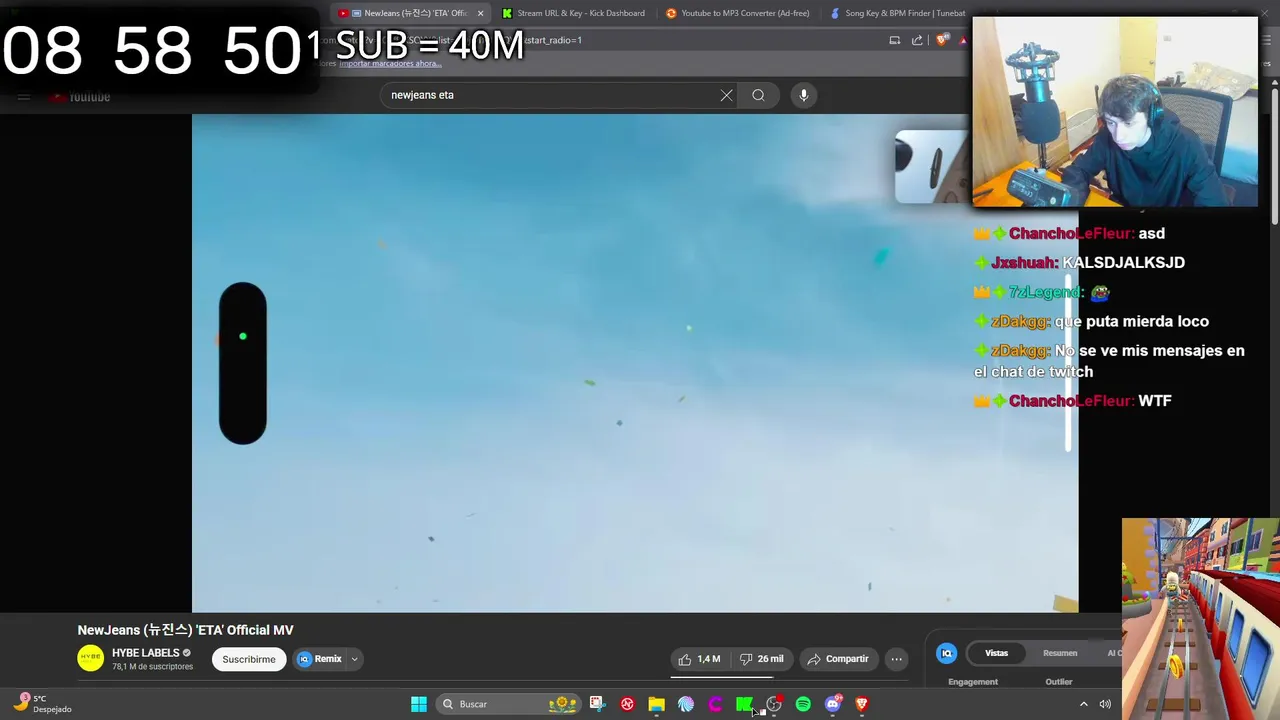Click the taskbar Buscar search box
Screen dimensions: 1280x720
[x=510, y=704]
